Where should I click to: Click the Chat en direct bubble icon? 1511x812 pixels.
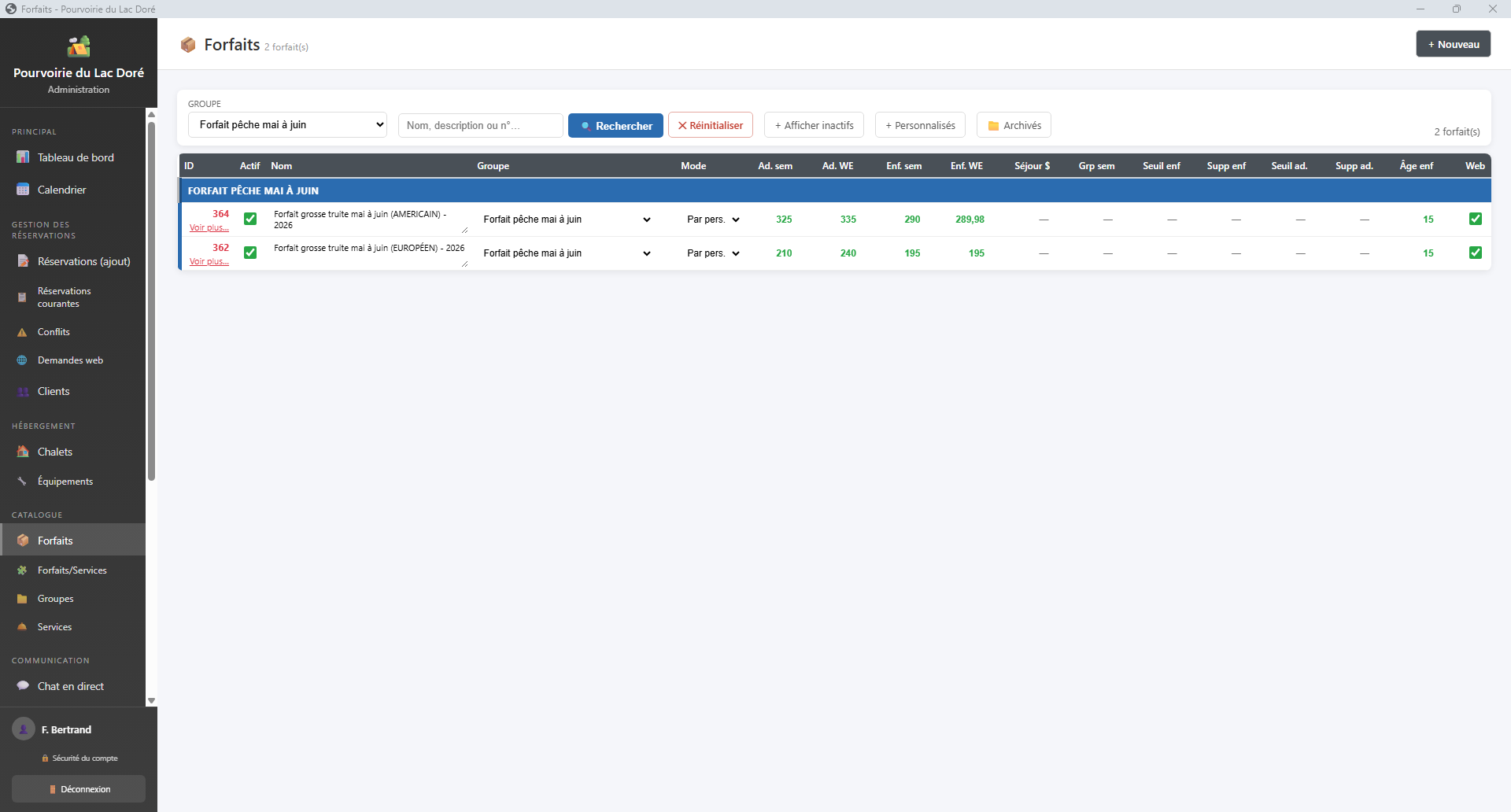tap(23, 686)
